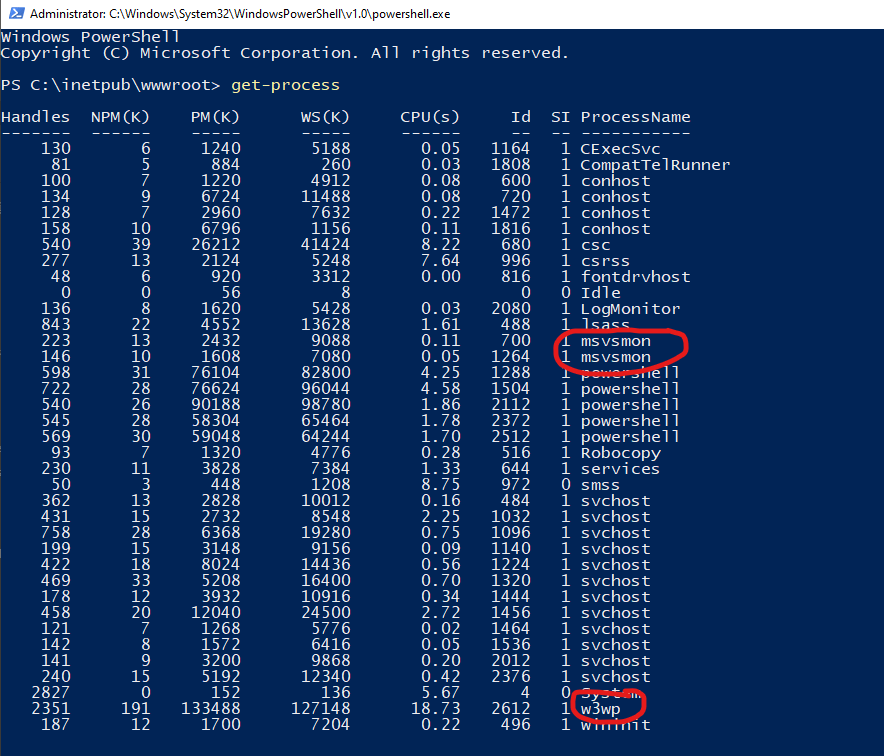Screen dimensions: 884x756
Task: Click the services process name
Action: [x=620, y=469]
